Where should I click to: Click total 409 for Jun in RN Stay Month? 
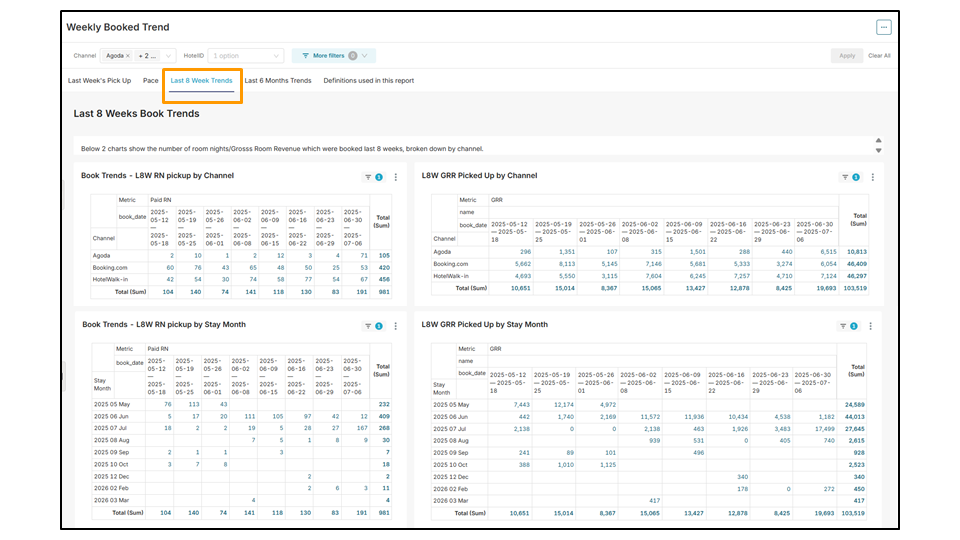[x=384, y=416]
